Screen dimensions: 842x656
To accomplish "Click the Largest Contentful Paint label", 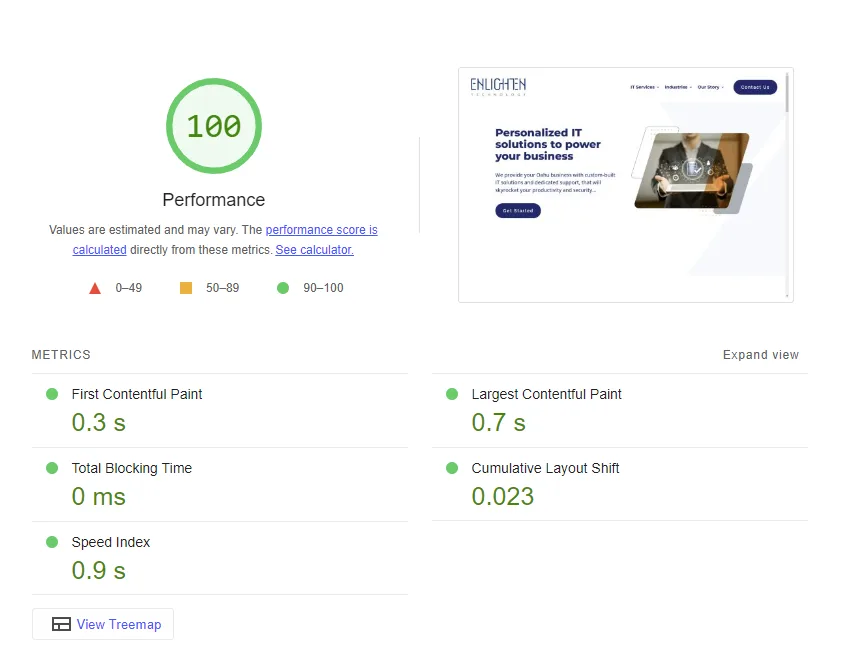I will point(546,394).
